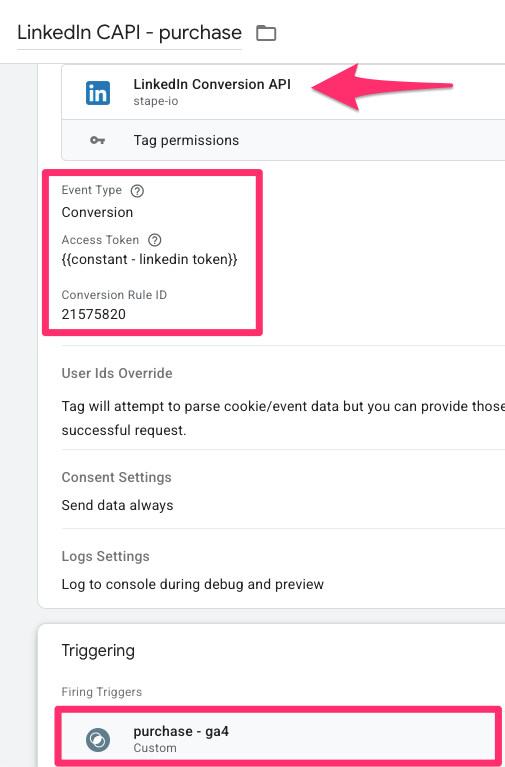
Task: Open the Event Type help icon
Action: point(137,191)
